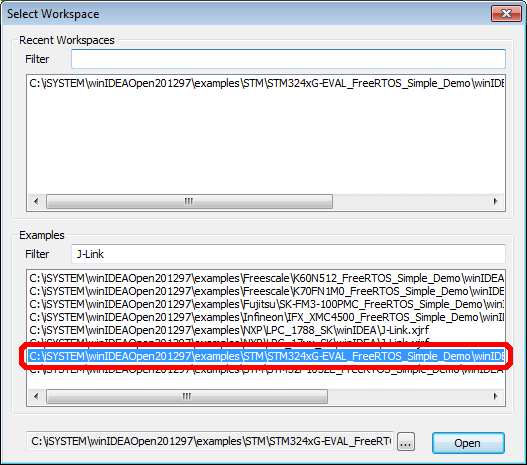The width and height of the screenshot is (527, 465).
Task: Click the Recent Workspaces horizontal scrollbar thumb
Action: 189,201
